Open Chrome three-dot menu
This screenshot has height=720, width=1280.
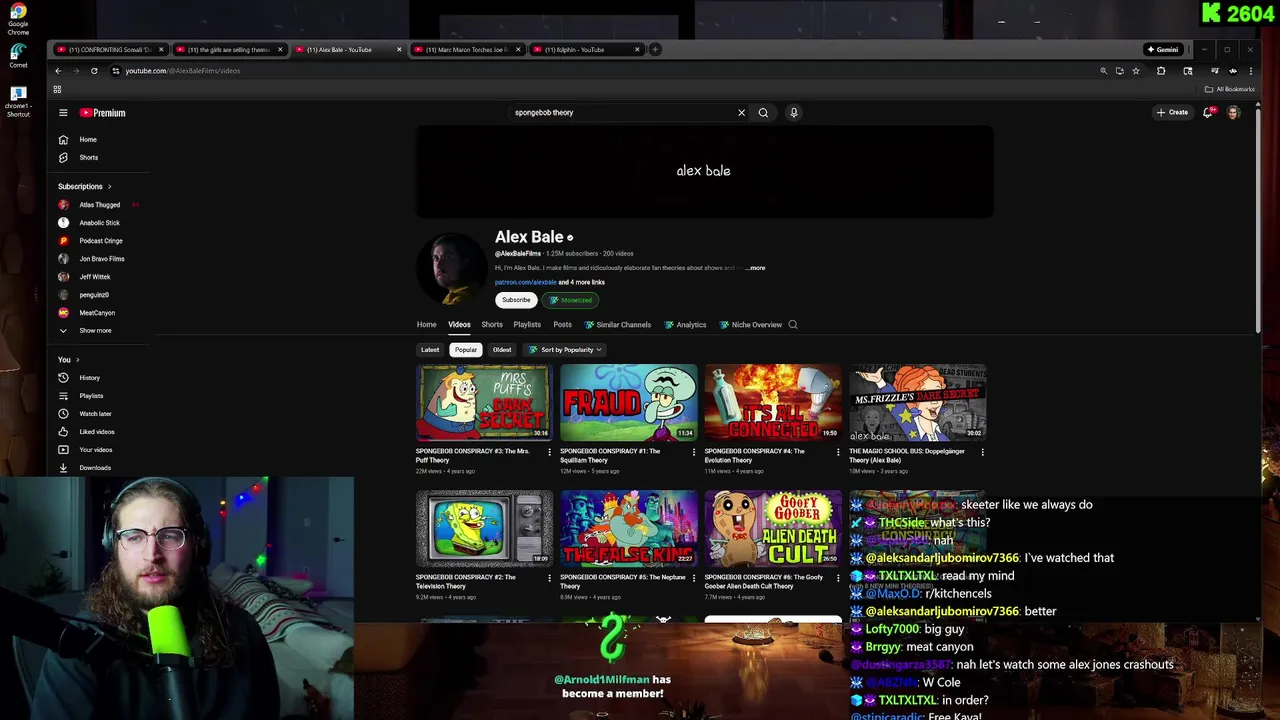point(1250,71)
